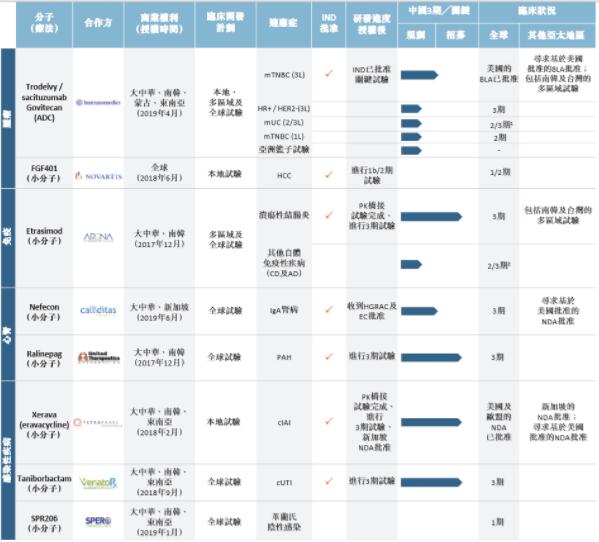Click the (2019年6月) licensing date
The height and width of the screenshot is (542, 599).
pyautogui.click(x=159, y=318)
